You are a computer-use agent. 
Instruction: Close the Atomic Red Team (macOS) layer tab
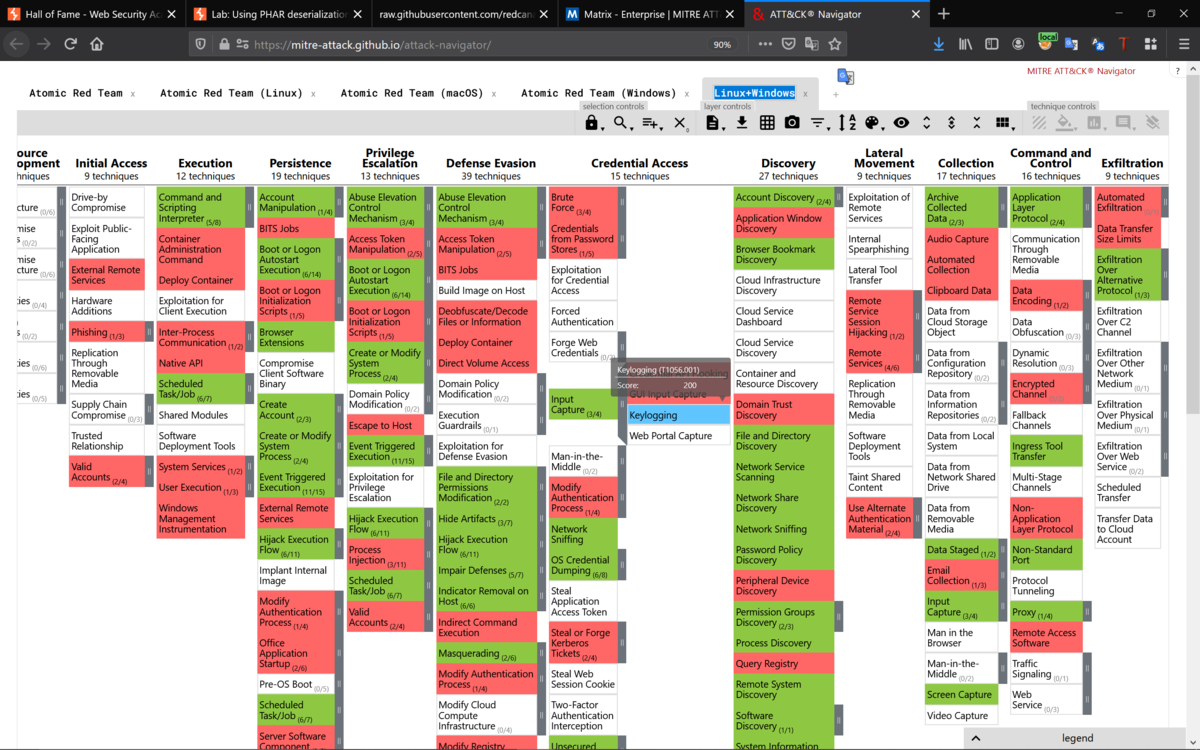(494, 94)
